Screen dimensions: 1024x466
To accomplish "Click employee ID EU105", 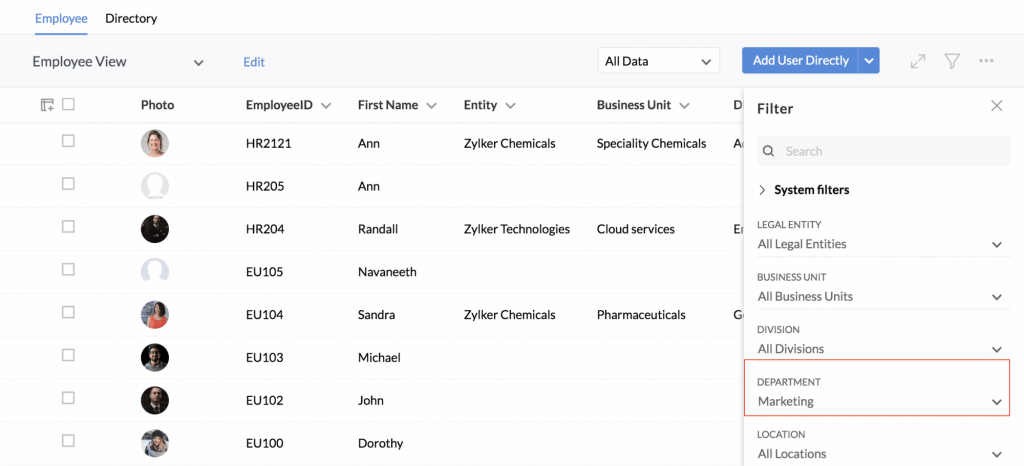I will [x=264, y=272].
